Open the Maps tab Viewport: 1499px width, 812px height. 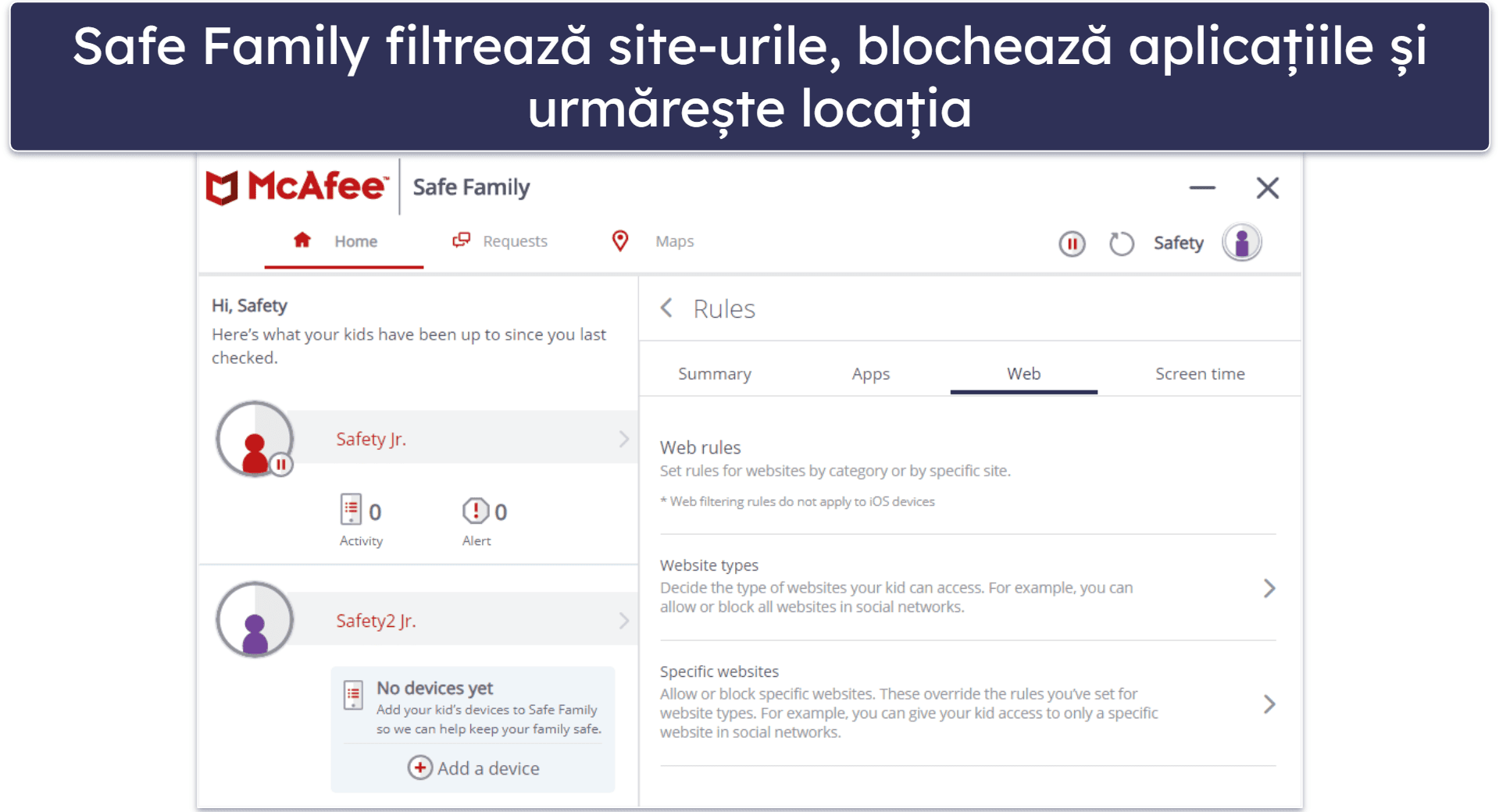point(653,241)
